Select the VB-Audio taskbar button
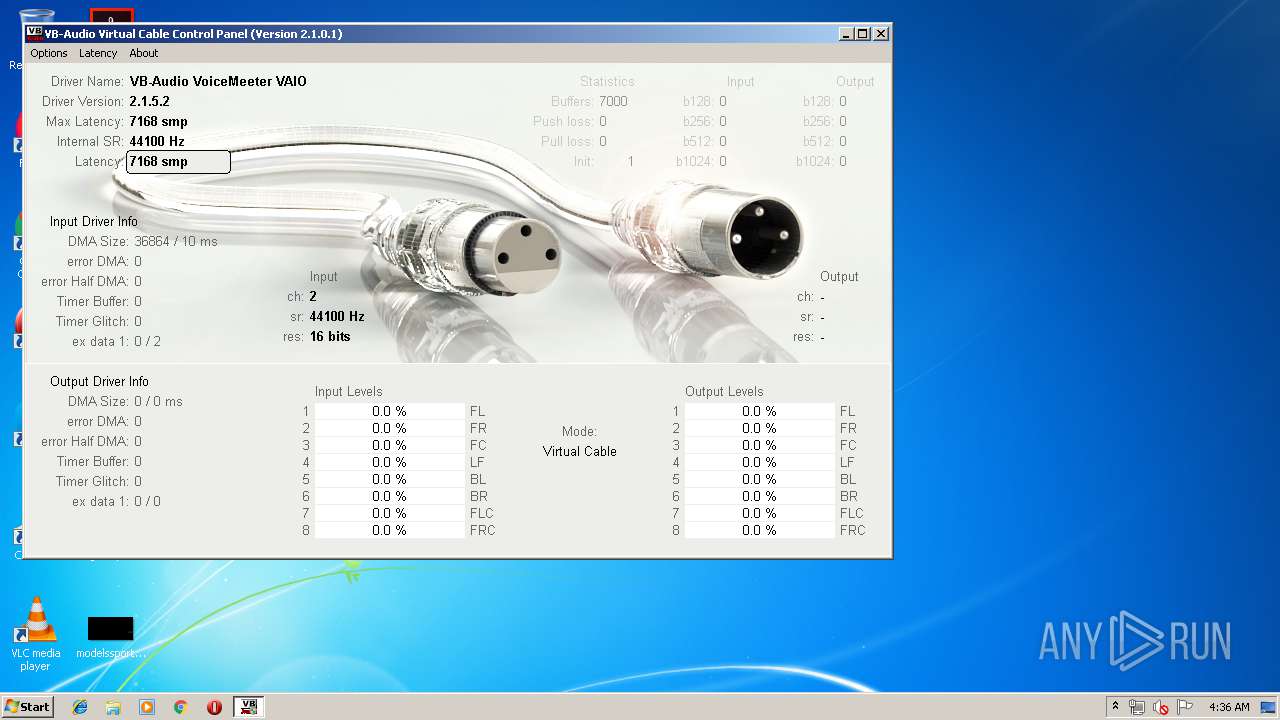1280x720 pixels. (x=248, y=707)
